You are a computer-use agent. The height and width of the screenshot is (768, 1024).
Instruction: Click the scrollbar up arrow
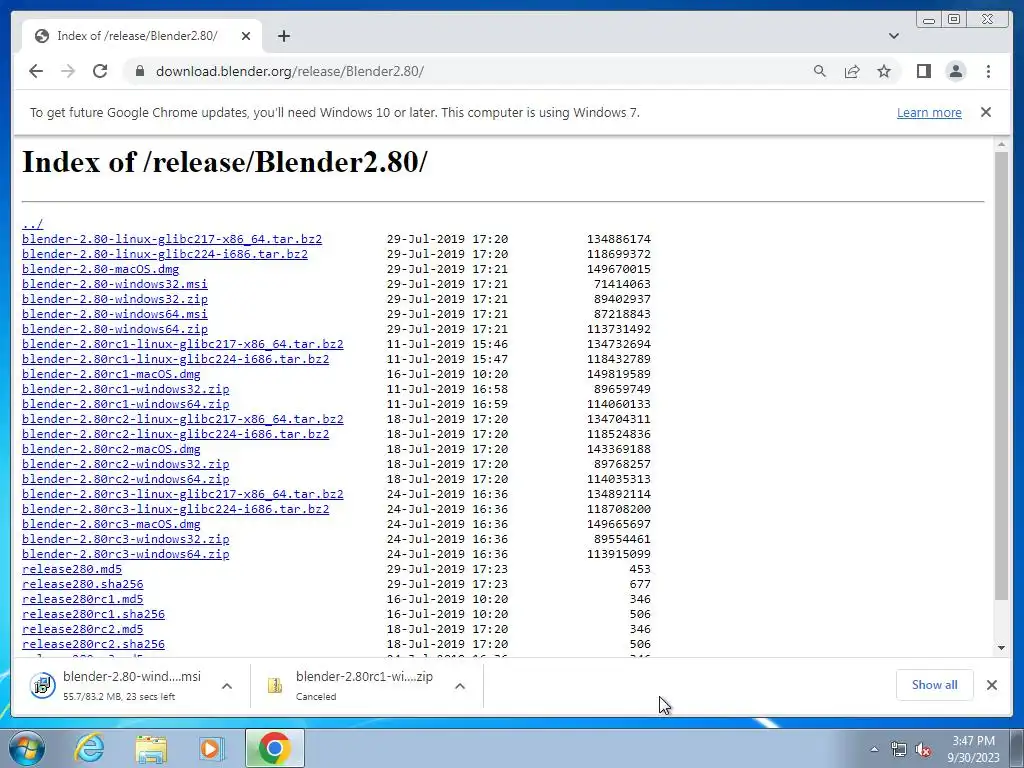[x=1001, y=144]
